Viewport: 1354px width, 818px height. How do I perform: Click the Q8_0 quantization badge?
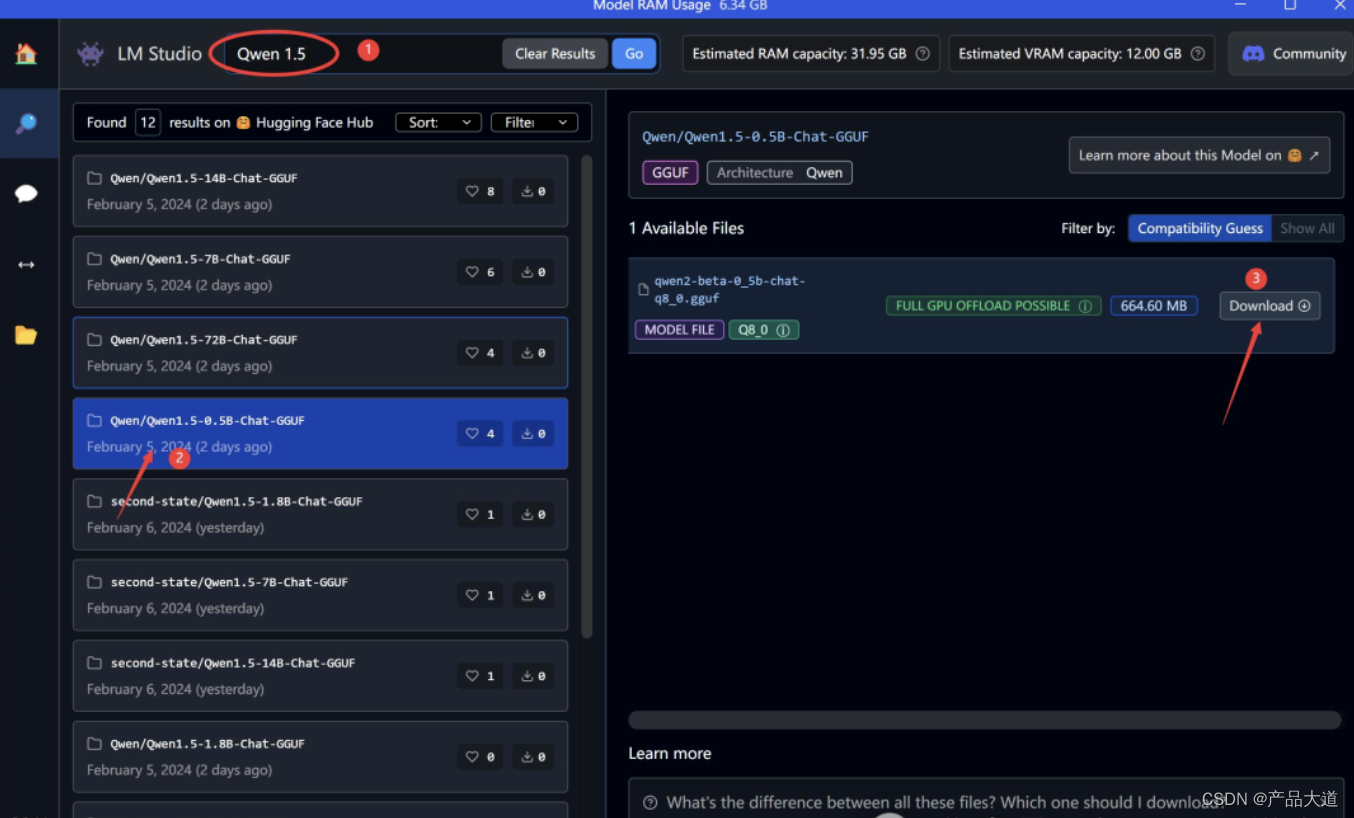pos(764,330)
